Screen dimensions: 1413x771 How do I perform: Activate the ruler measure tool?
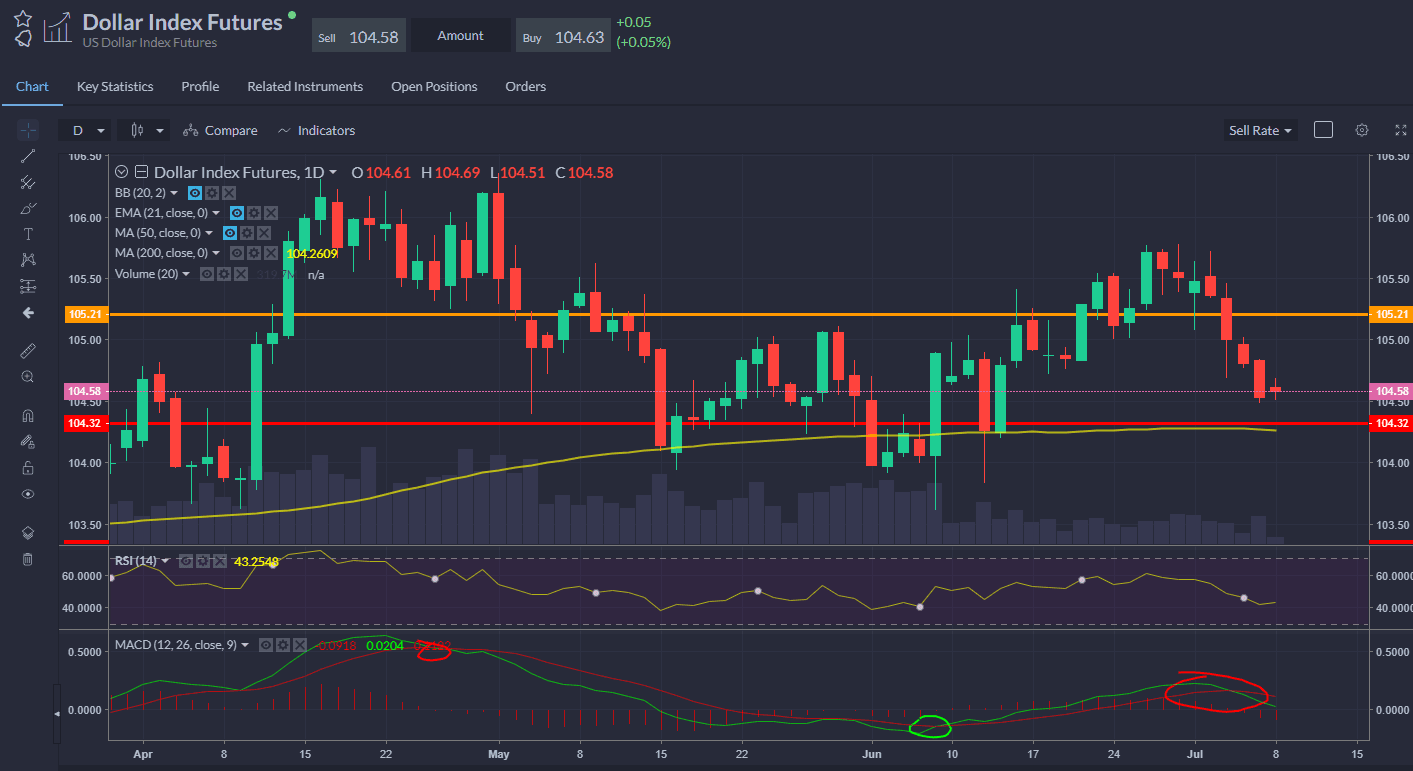28,350
